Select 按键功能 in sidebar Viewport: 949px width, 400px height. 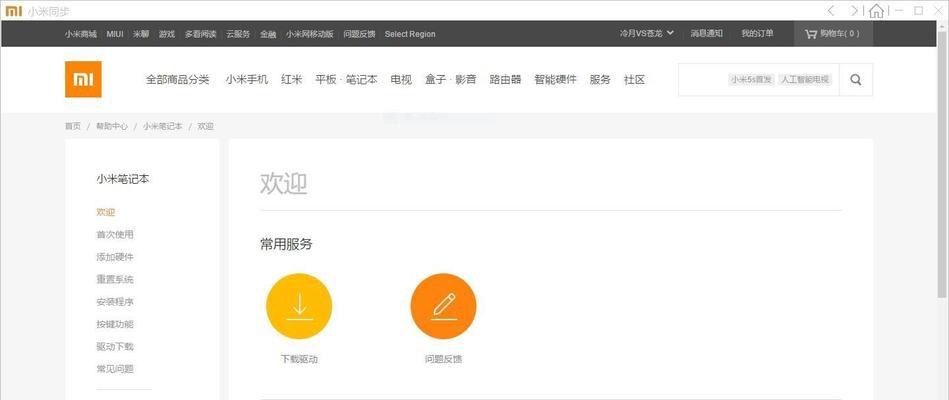click(114, 324)
